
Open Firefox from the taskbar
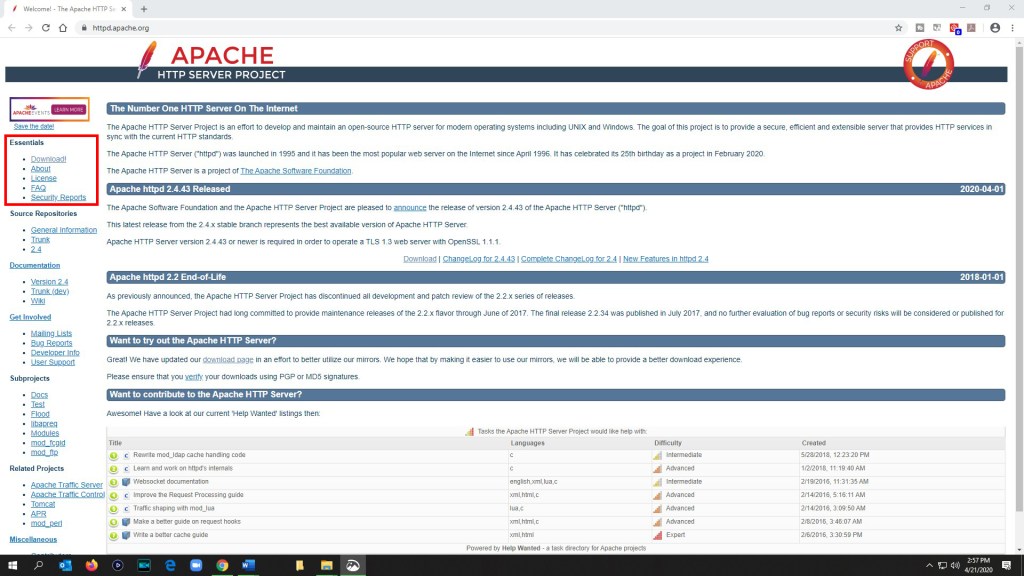click(x=92, y=565)
